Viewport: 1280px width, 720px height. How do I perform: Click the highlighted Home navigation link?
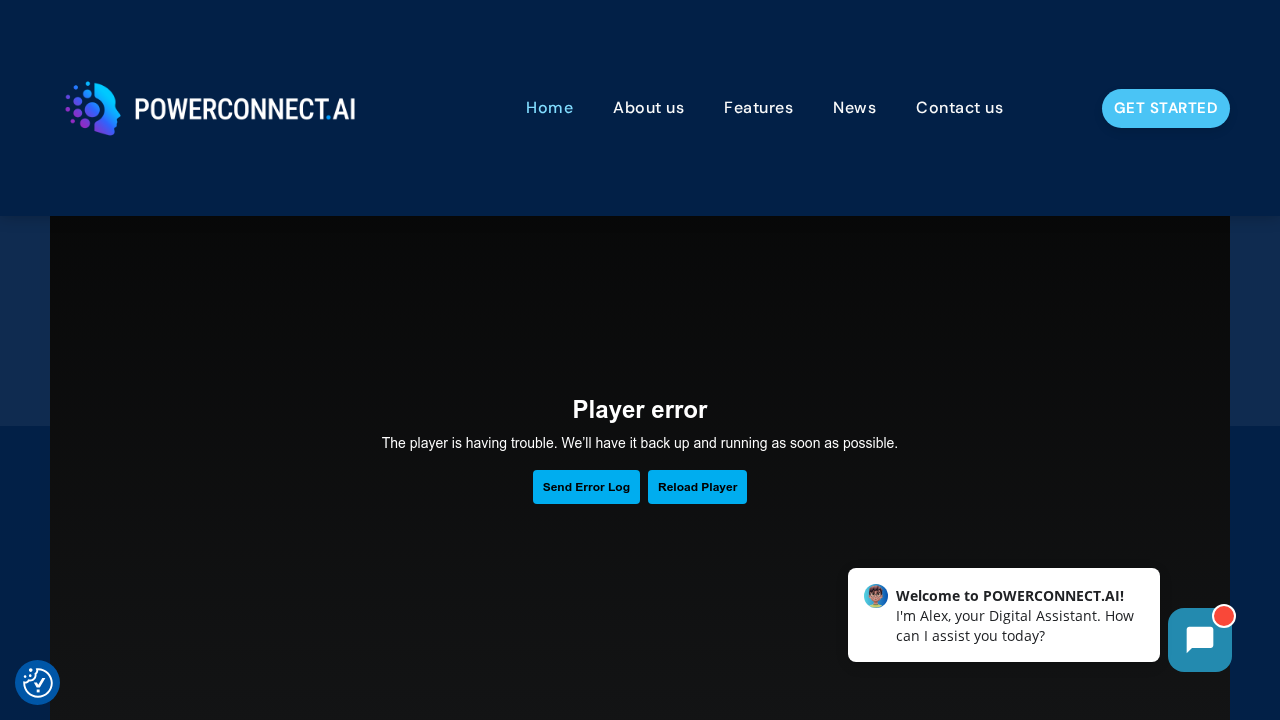click(549, 107)
